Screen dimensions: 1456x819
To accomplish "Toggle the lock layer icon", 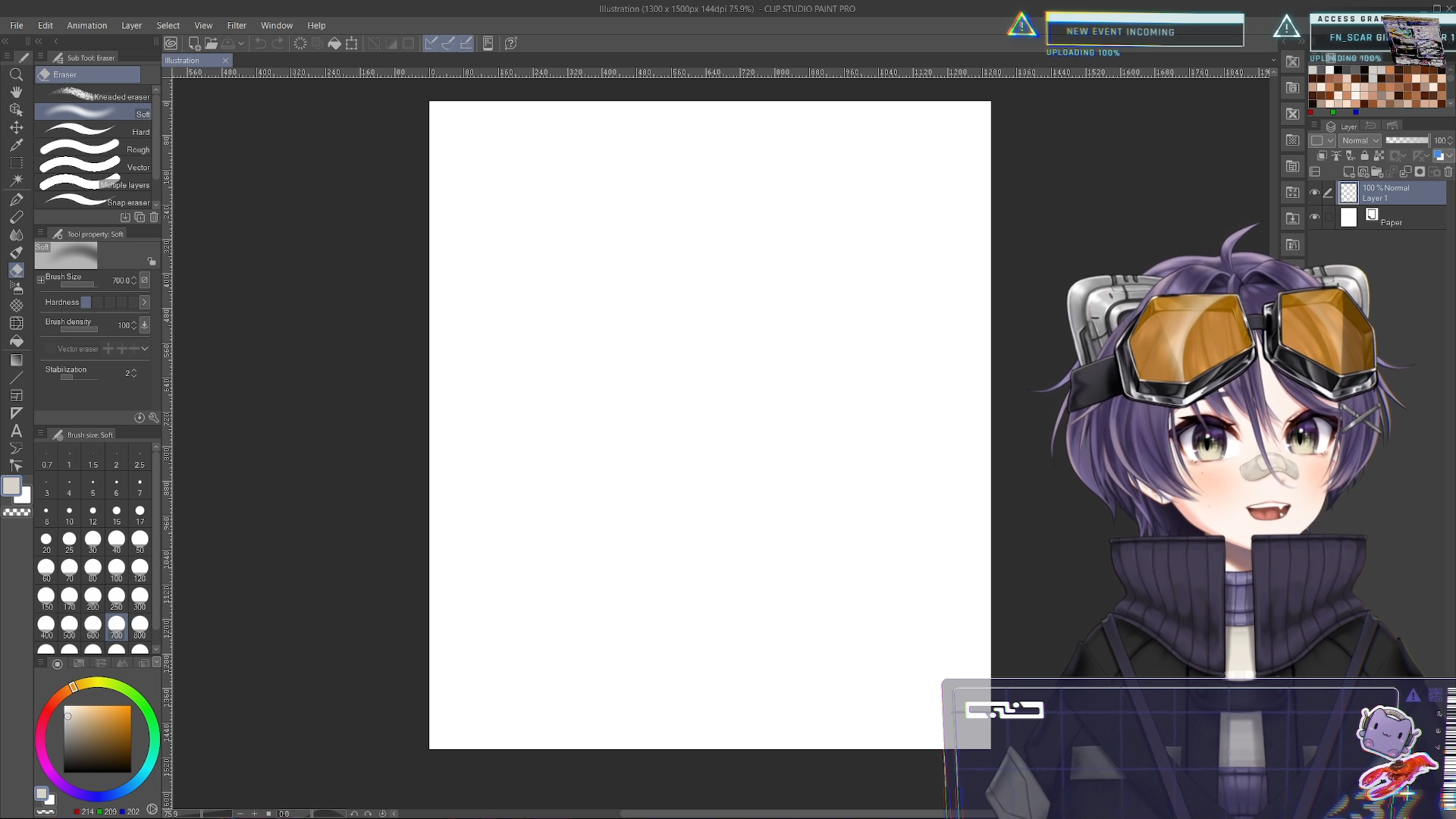I will (x=1364, y=155).
